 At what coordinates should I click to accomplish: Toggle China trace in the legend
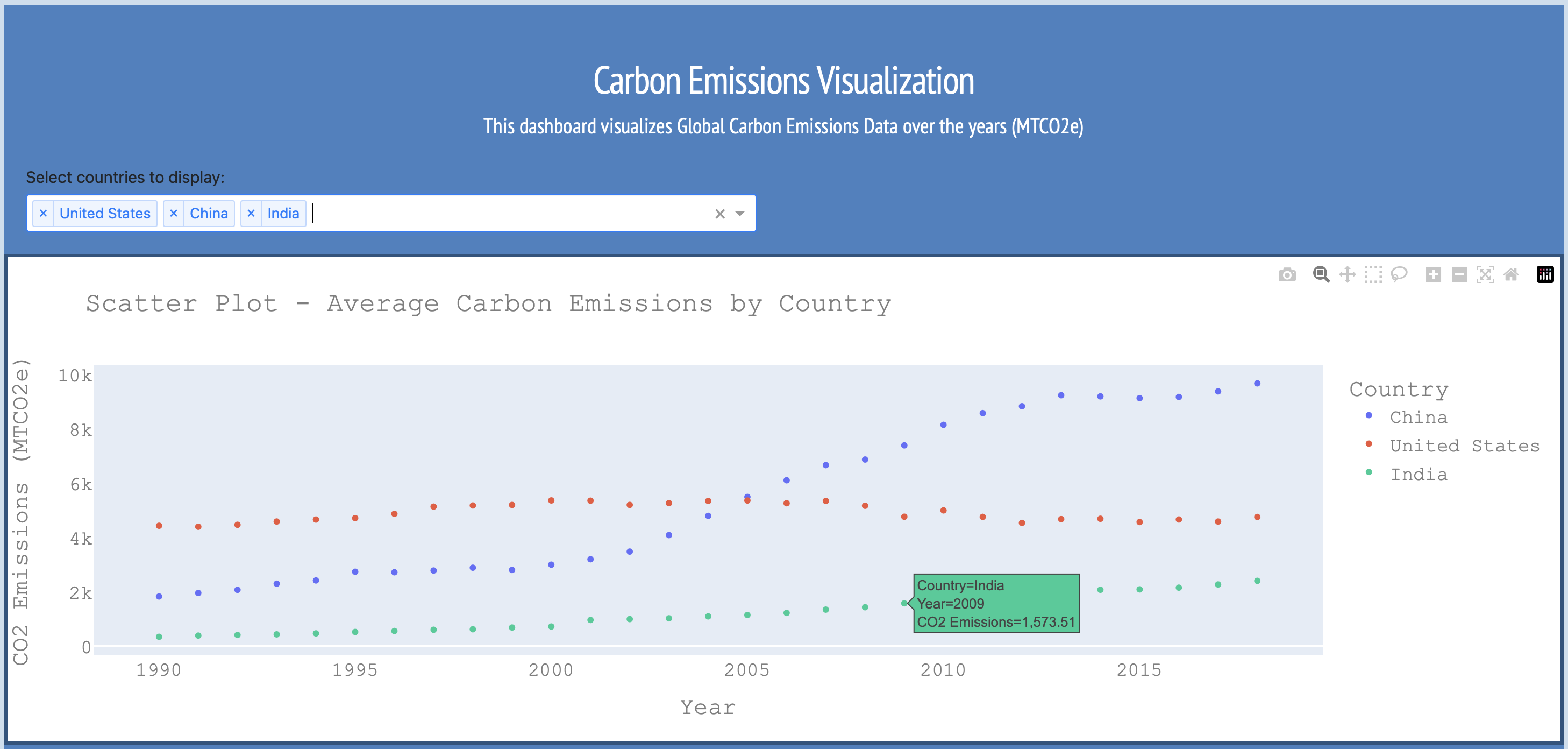(1419, 417)
